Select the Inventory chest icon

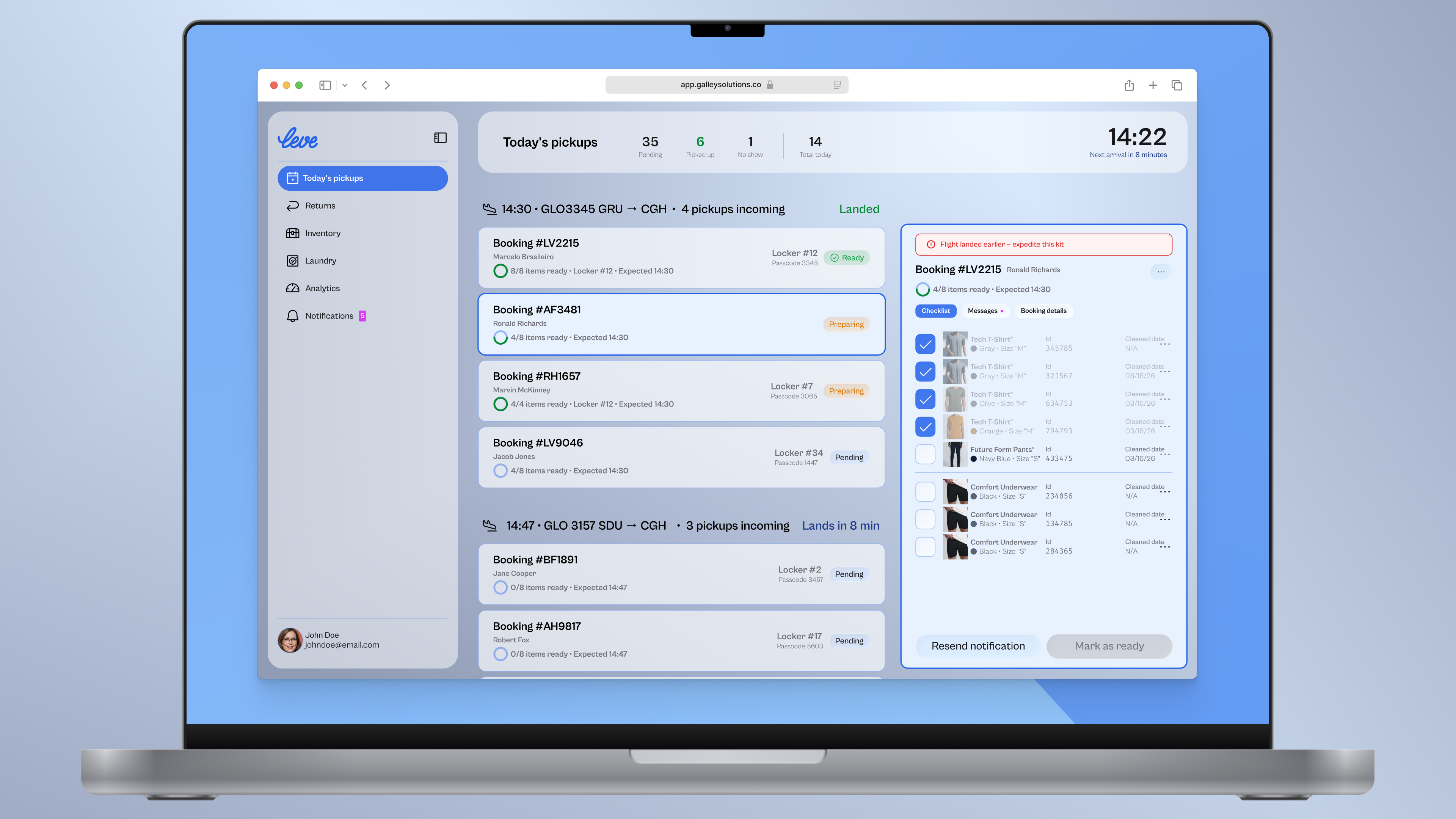292,233
